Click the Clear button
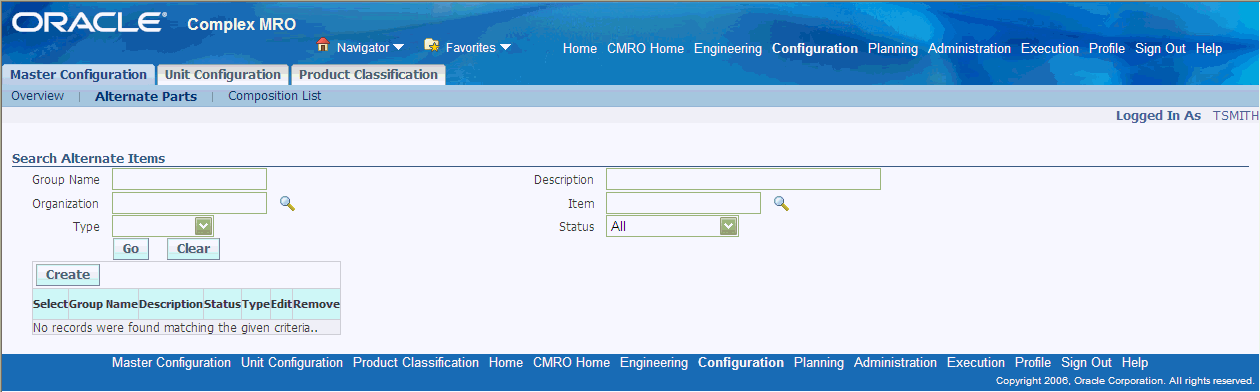The height and width of the screenshot is (392, 1260). point(193,249)
